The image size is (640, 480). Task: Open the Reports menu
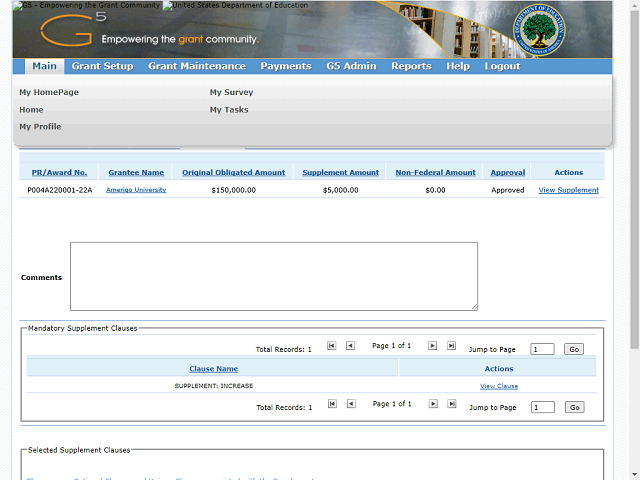(411, 66)
